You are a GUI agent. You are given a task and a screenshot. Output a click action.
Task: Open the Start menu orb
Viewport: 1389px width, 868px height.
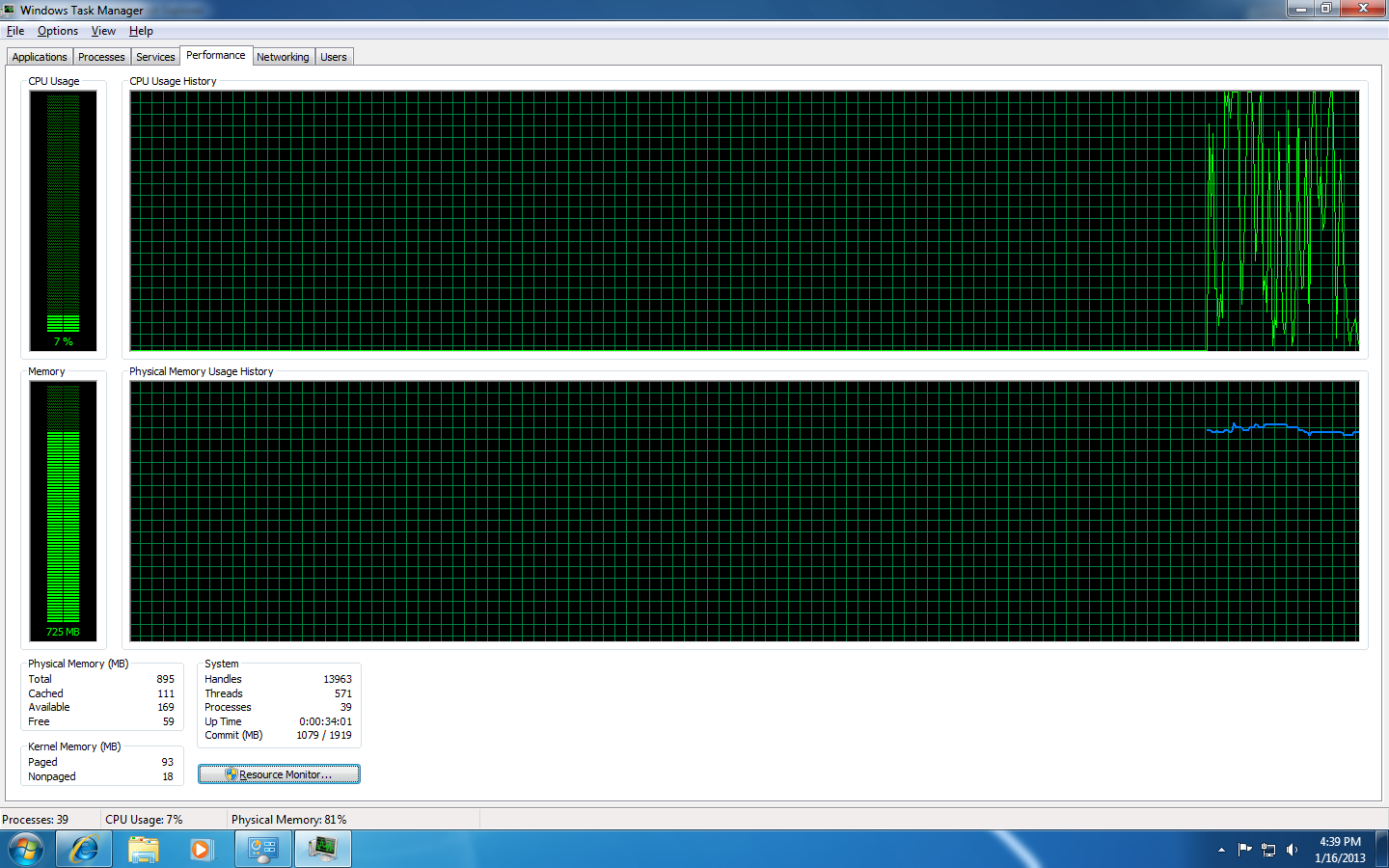tap(26, 850)
